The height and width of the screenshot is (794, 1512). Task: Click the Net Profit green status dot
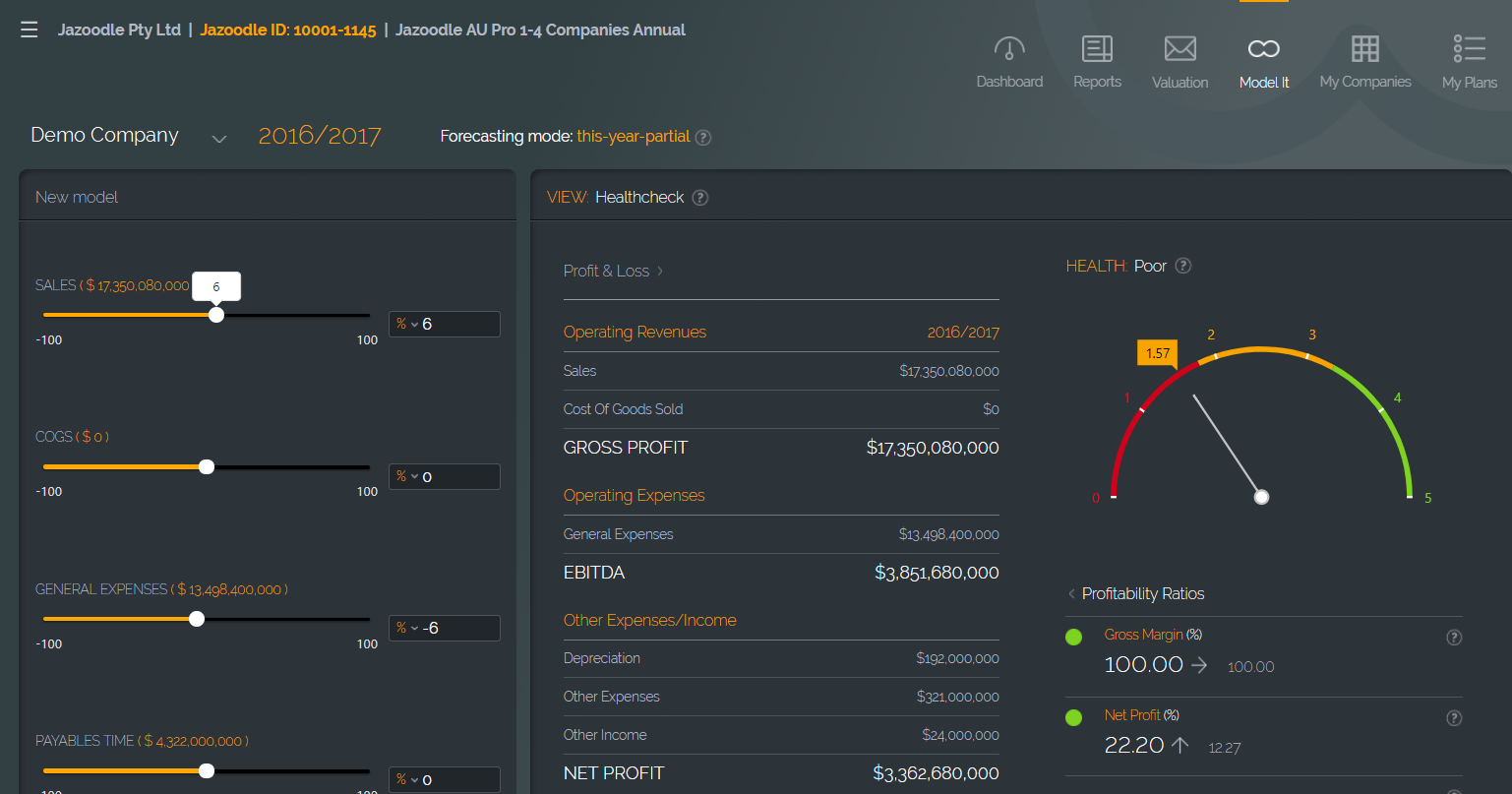click(1074, 718)
